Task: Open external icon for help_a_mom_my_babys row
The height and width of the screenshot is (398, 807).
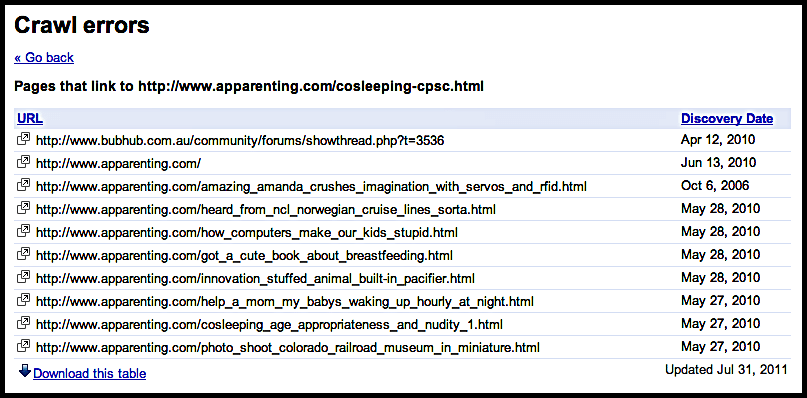Action: (x=23, y=300)
